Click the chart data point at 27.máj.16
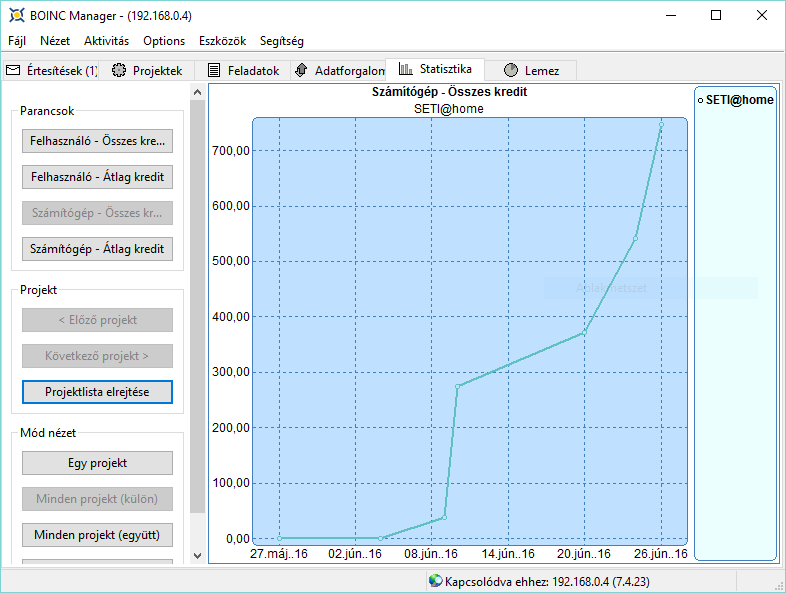 (x=279, y=538)
